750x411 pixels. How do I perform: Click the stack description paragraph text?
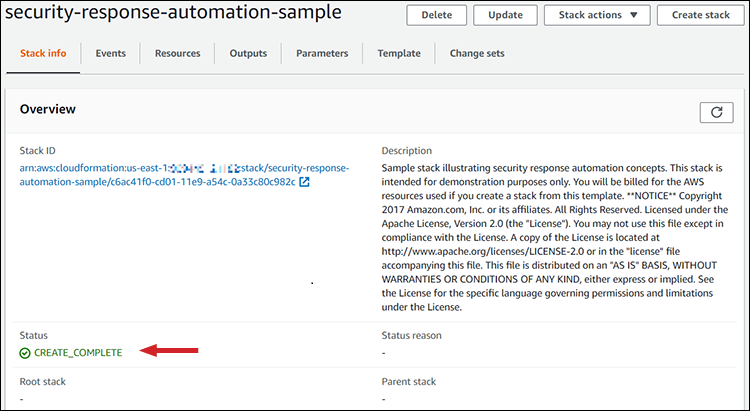(x=555, y=238)
